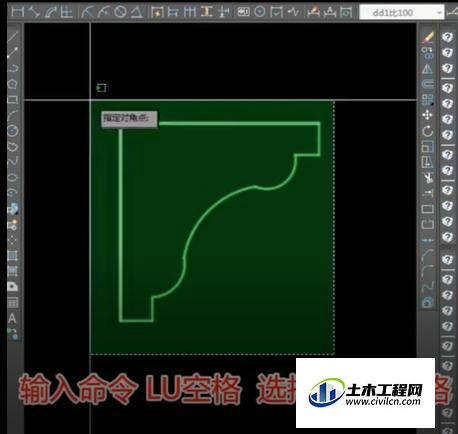Screen dimensions: 458x434
Task: Select the Fillet tool
Action: (428, 271)
